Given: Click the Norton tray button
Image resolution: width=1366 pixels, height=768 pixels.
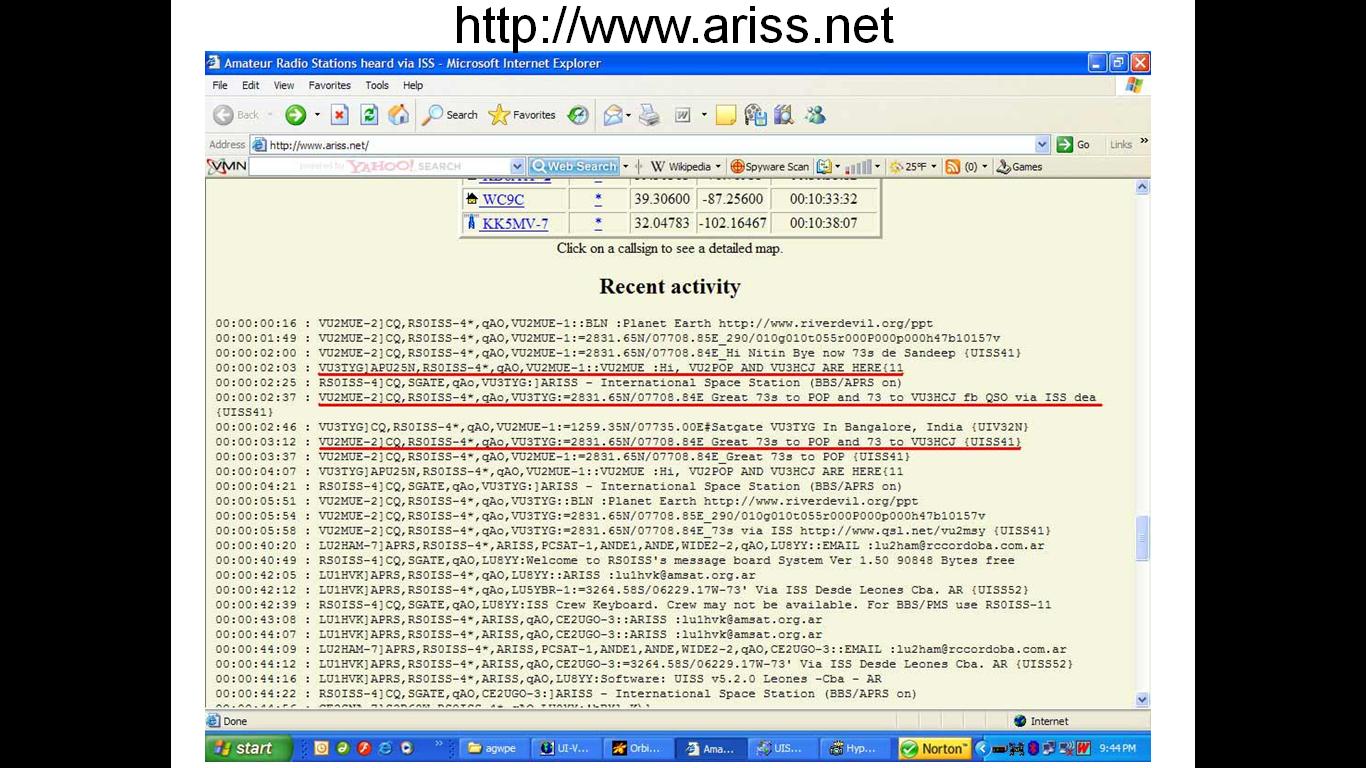Looking at the screenshot, I should 935,748.
